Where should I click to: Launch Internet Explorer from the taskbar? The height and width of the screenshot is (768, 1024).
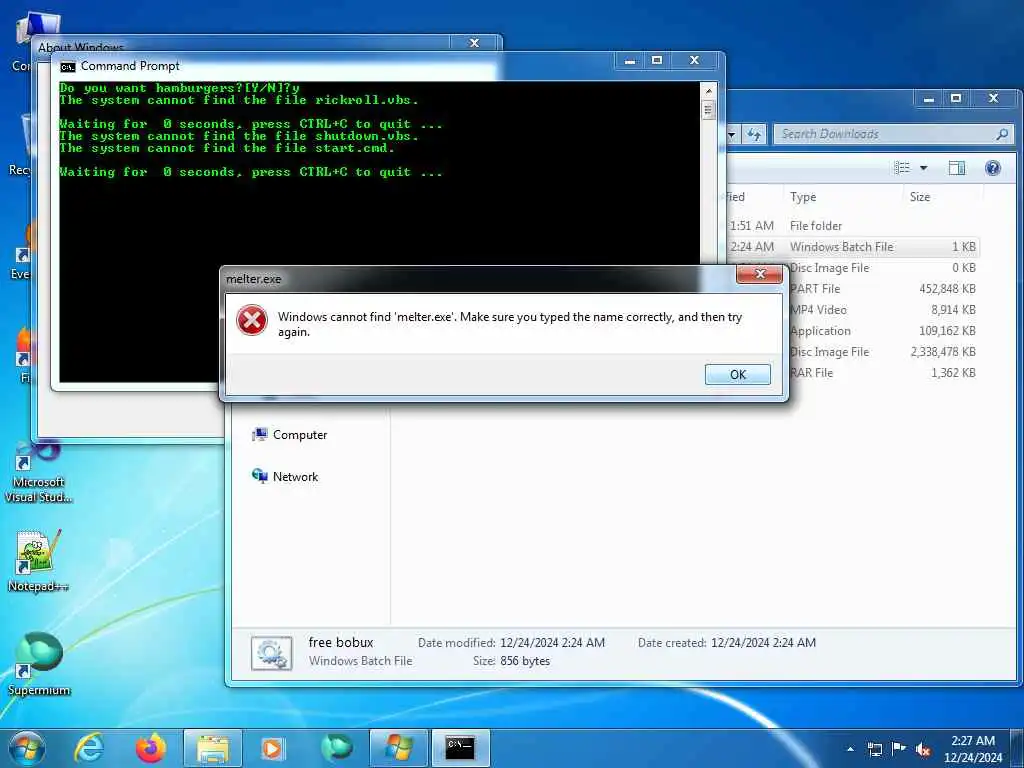click(89, 748)
